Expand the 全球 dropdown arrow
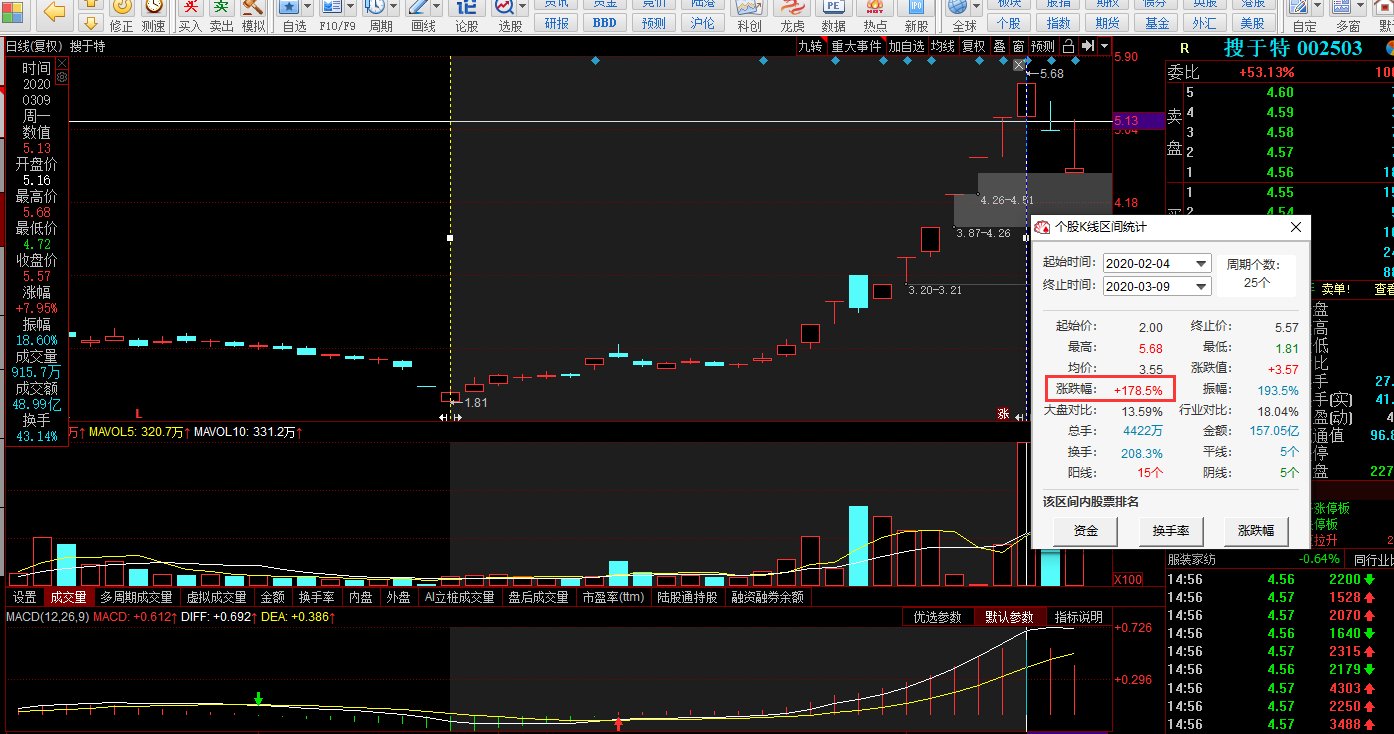1394x734 pixels. pyautogui.click(x=978, y=8)
